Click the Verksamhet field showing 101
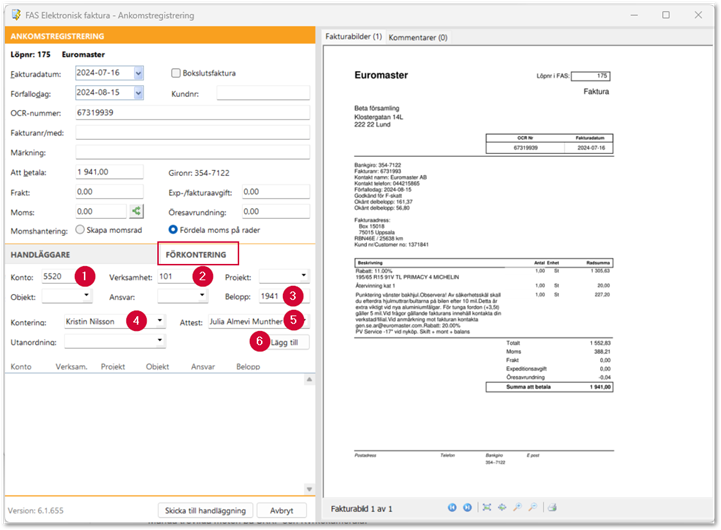This screenshot has height=530, width=721. pyautogui.click(x=175, y=276)
